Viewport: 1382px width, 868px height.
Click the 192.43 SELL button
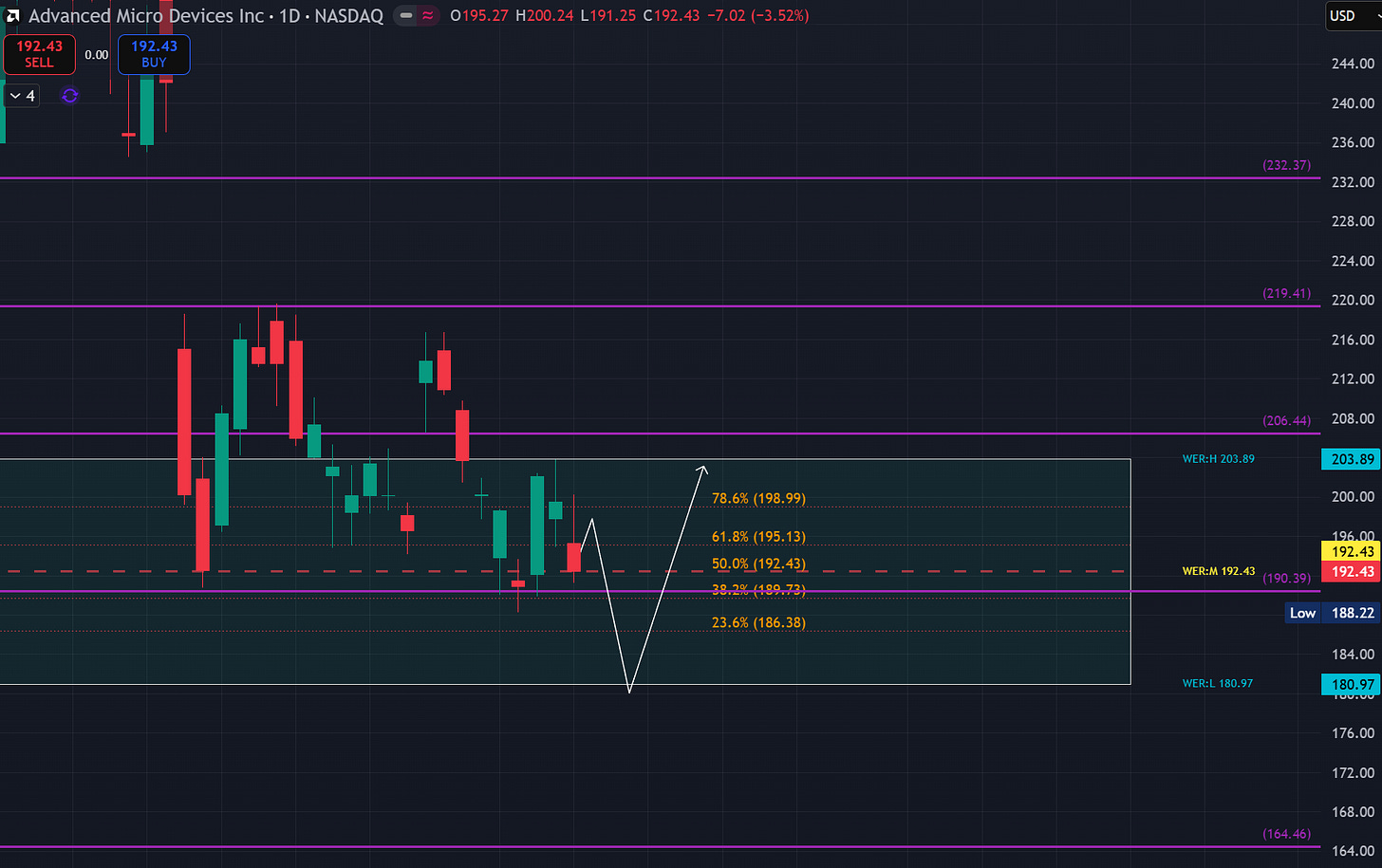[39, 54]
